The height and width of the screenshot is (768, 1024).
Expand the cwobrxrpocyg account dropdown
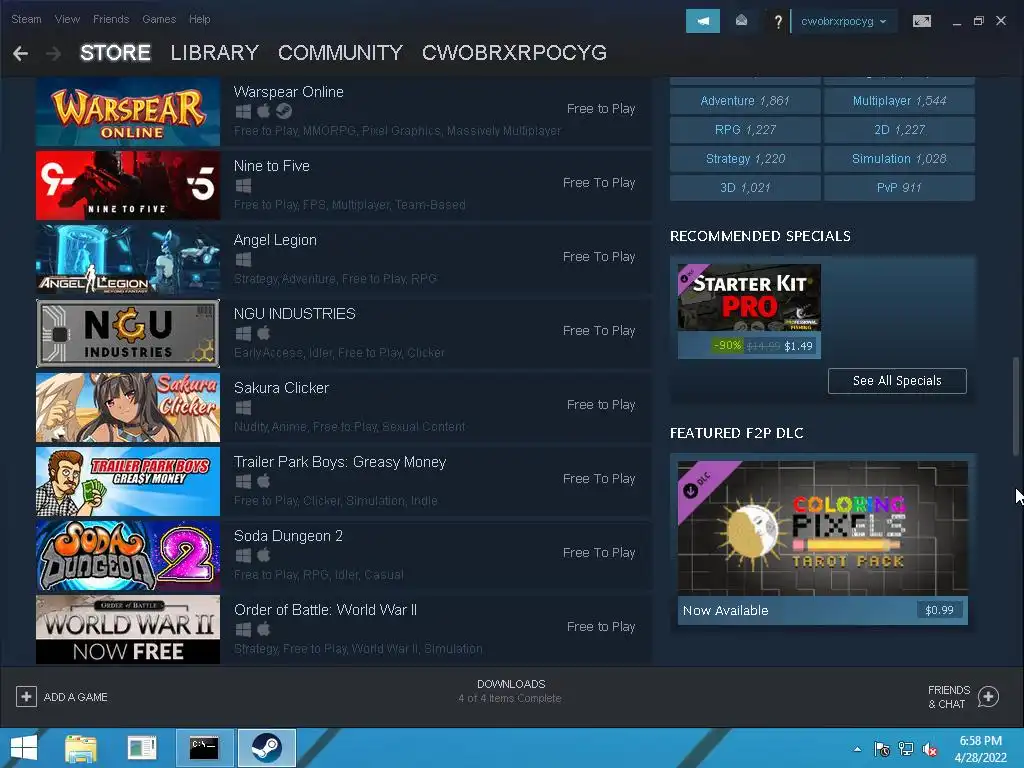click(843, 21)
